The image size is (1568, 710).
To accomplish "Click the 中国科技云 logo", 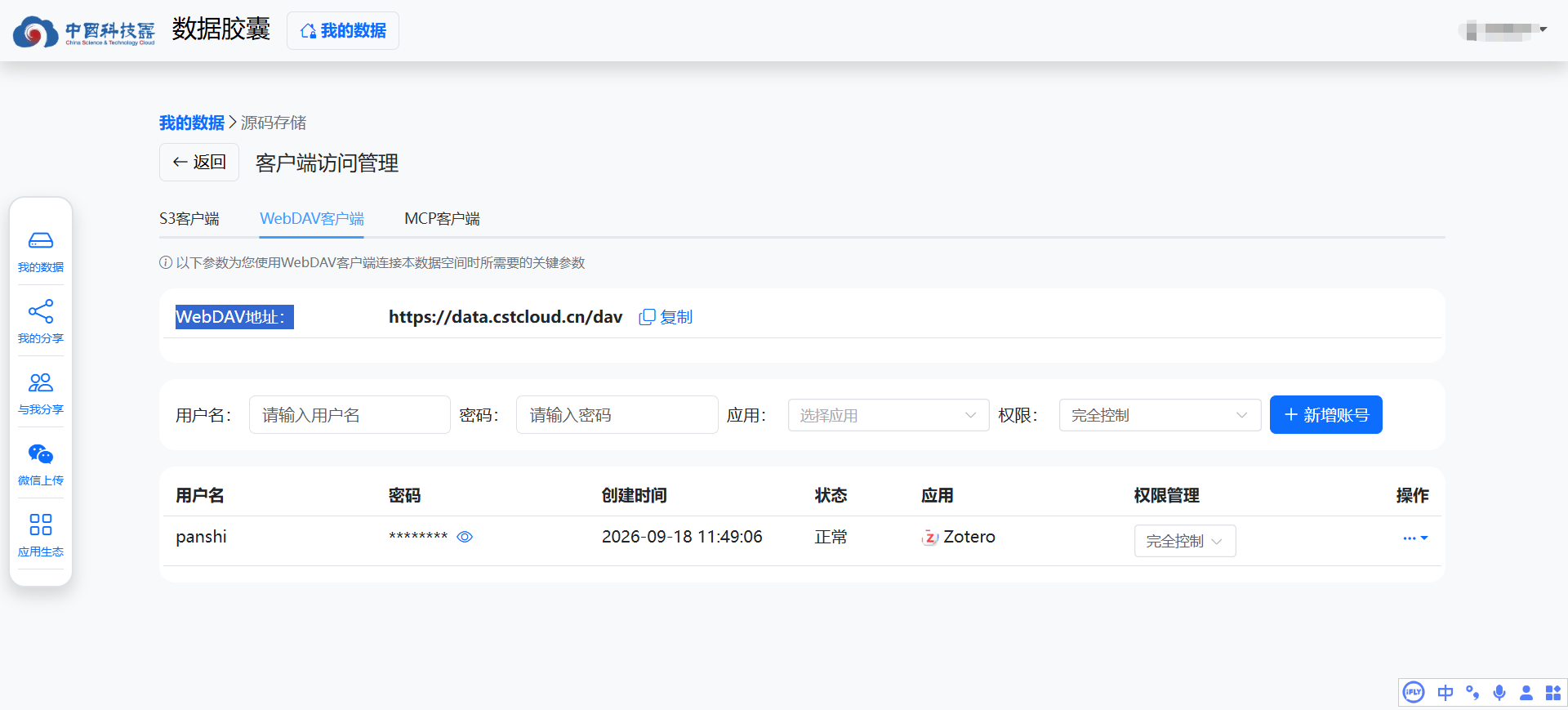I will [84, 31].
